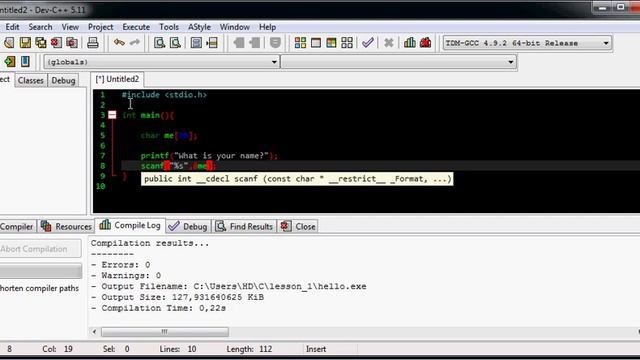Expand the TDM-GCC compiler set dropdown
Viewport: 640px width, 360px height.
tap(606, 43)
